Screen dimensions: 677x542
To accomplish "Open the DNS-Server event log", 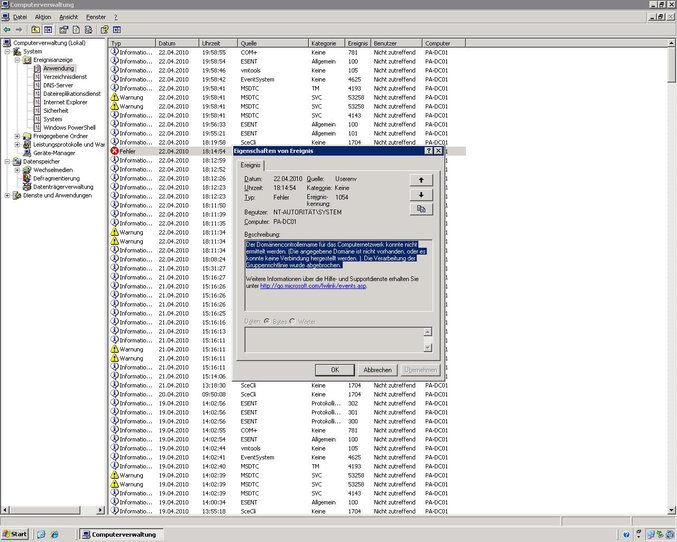I will pos(58,85).
